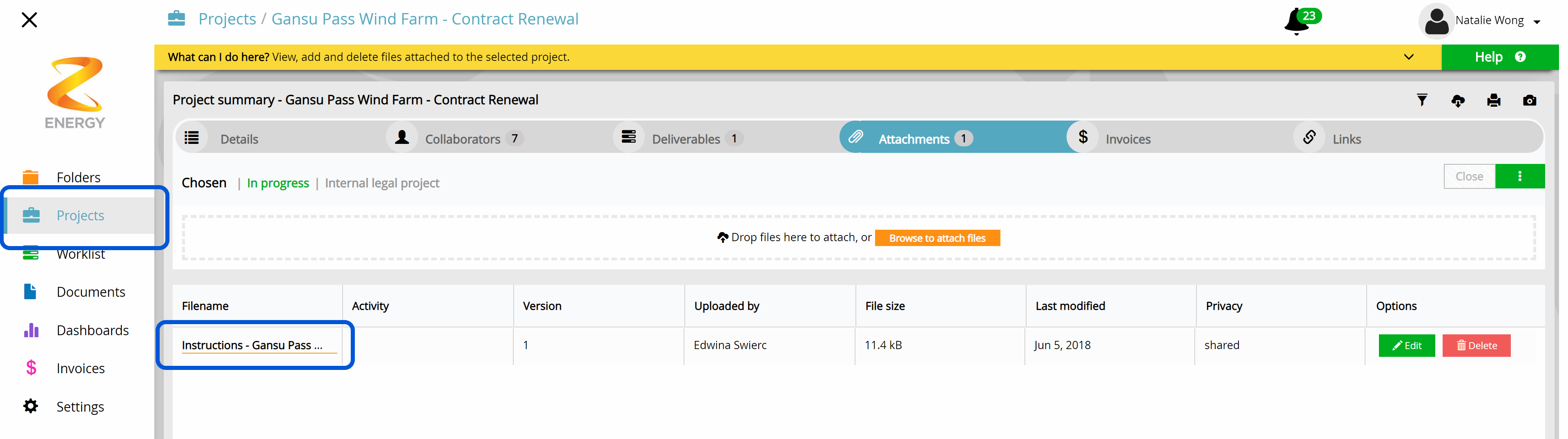Click the Gansu Pass Wind Farm breadcrumb
This screenshot has height=439, width=1568.
(x=425, y=19)
